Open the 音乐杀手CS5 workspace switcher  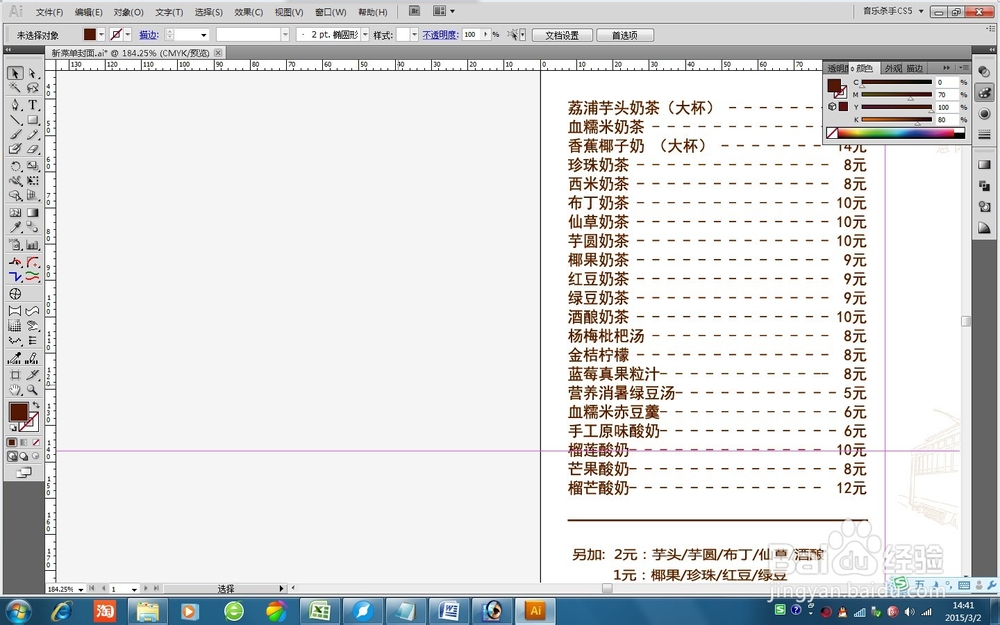893,11
